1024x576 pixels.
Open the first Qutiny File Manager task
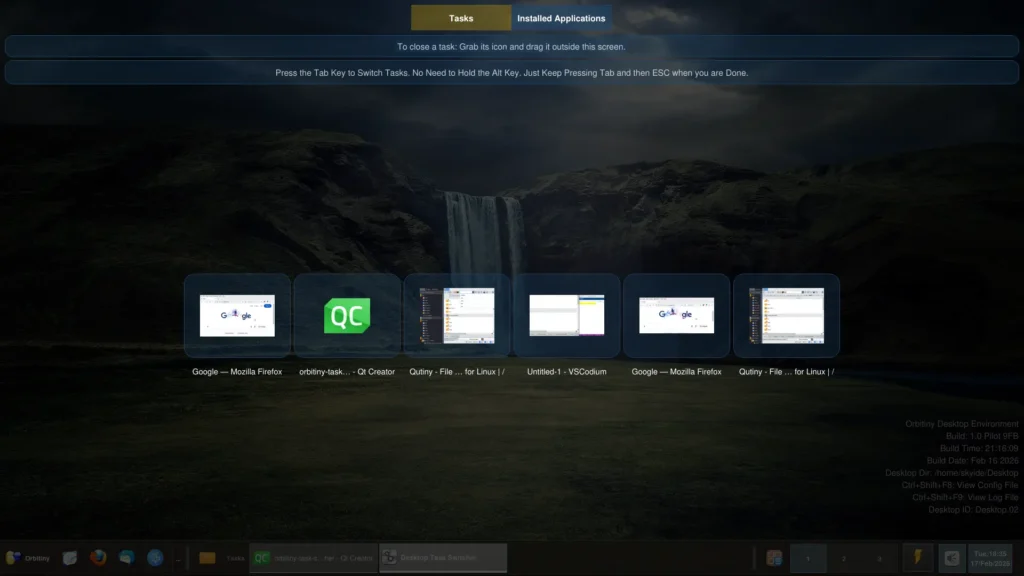[457, 316]
